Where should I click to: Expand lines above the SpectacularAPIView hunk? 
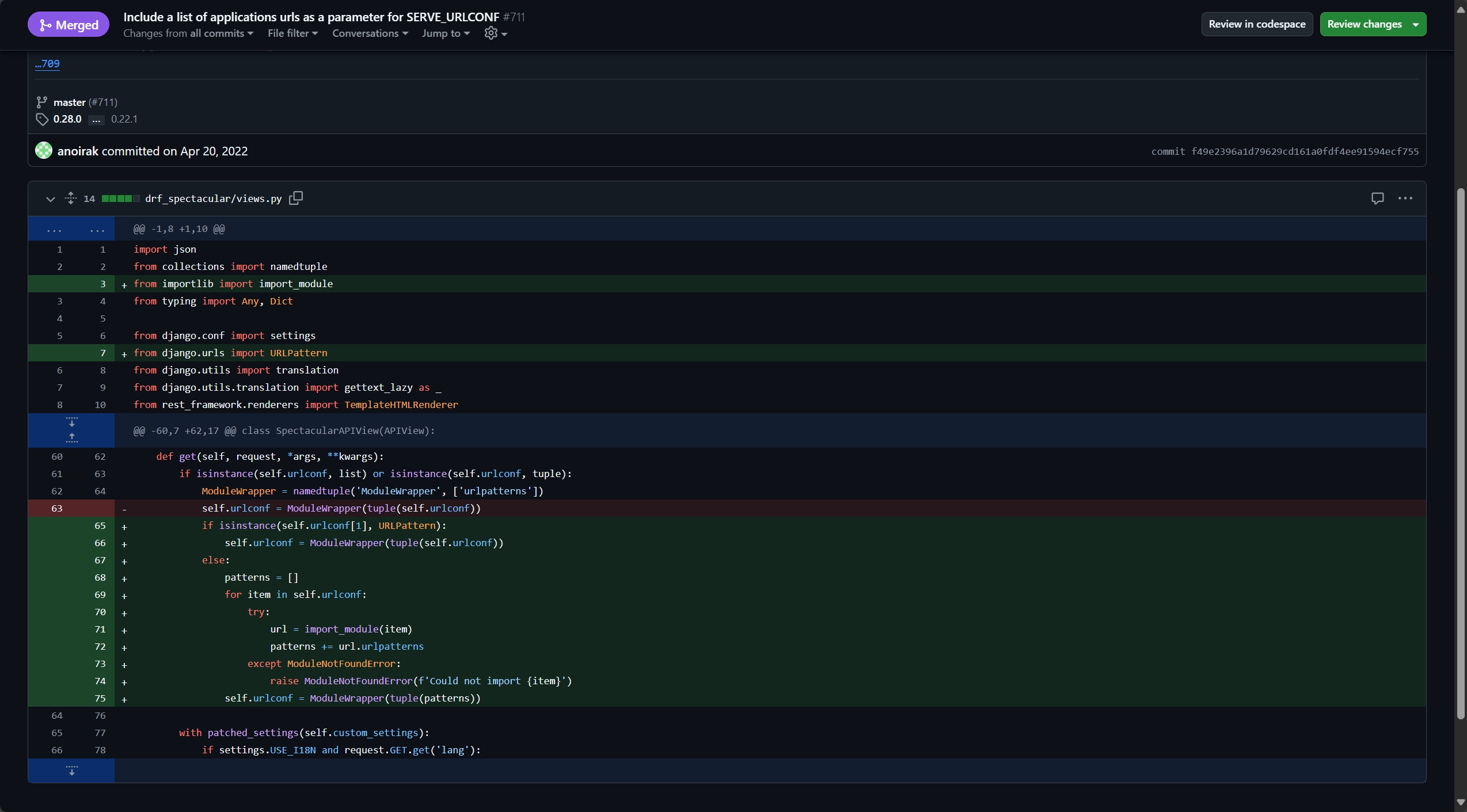(x=71, y=438)
